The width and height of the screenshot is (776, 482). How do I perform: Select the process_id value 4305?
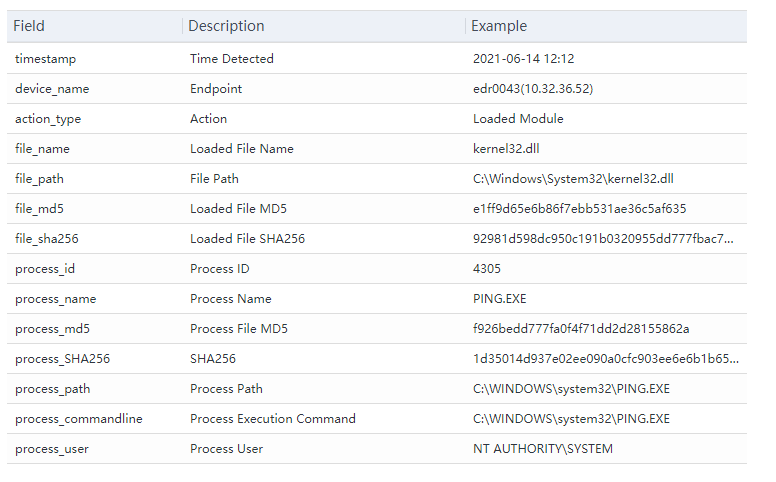487,269
